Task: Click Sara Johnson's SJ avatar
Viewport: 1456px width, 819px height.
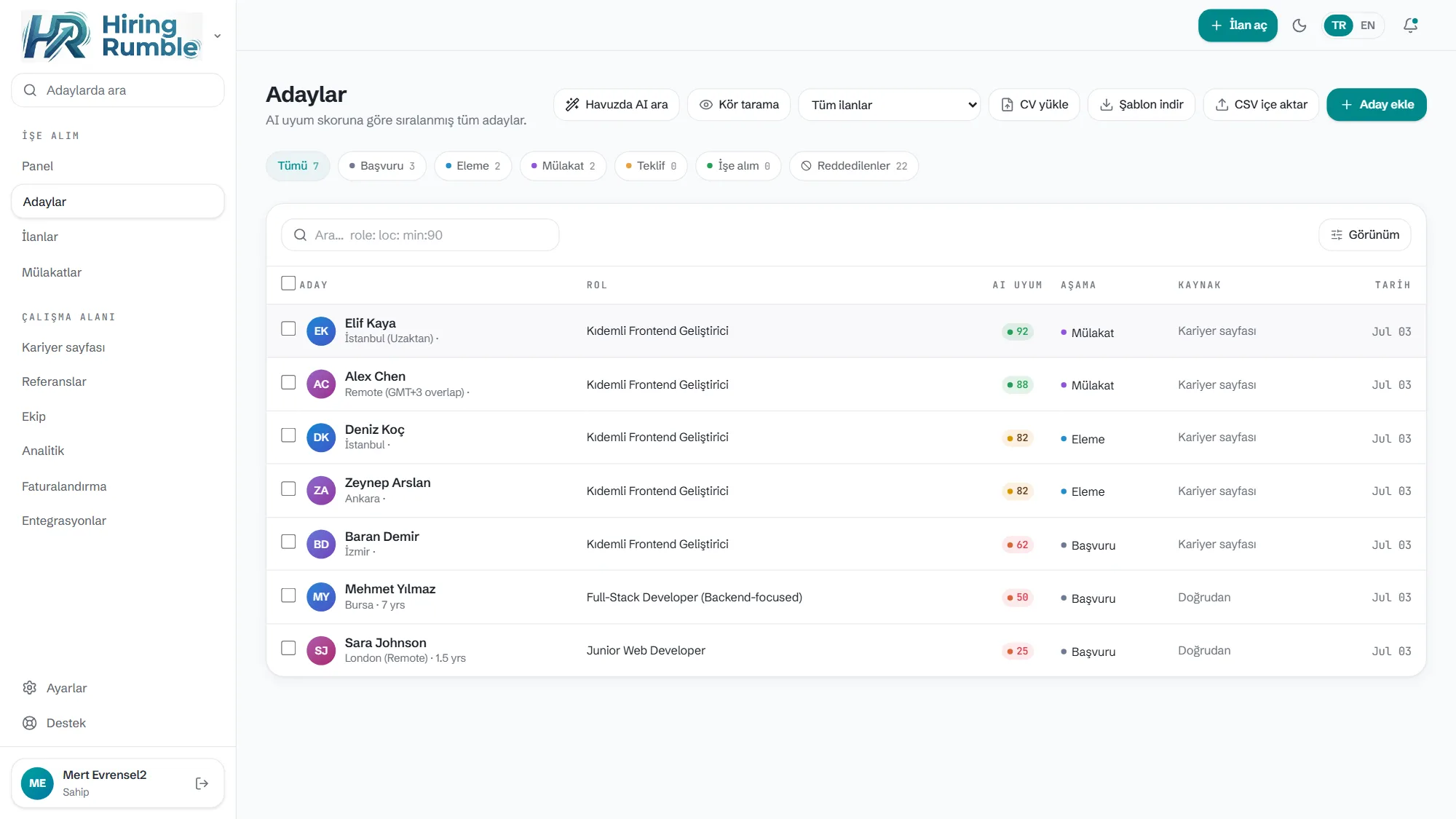Action: 321,651
